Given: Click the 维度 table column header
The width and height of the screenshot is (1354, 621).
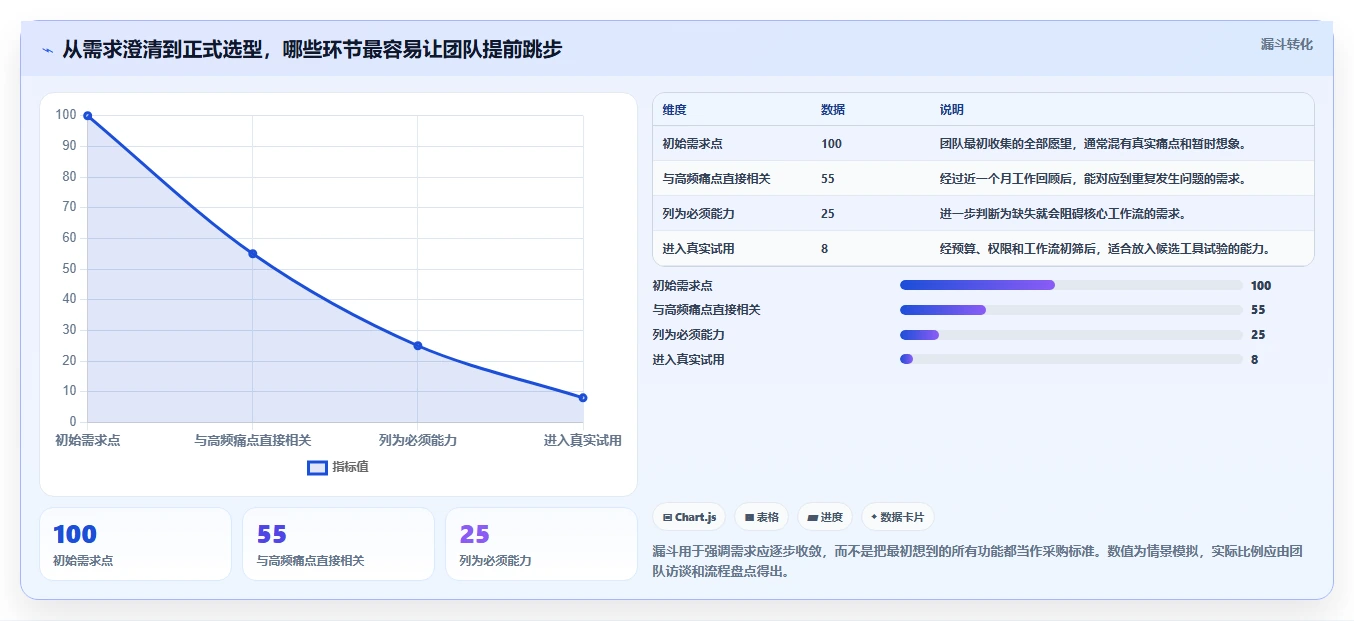Looking at the screenshot, I should [675, 110].
